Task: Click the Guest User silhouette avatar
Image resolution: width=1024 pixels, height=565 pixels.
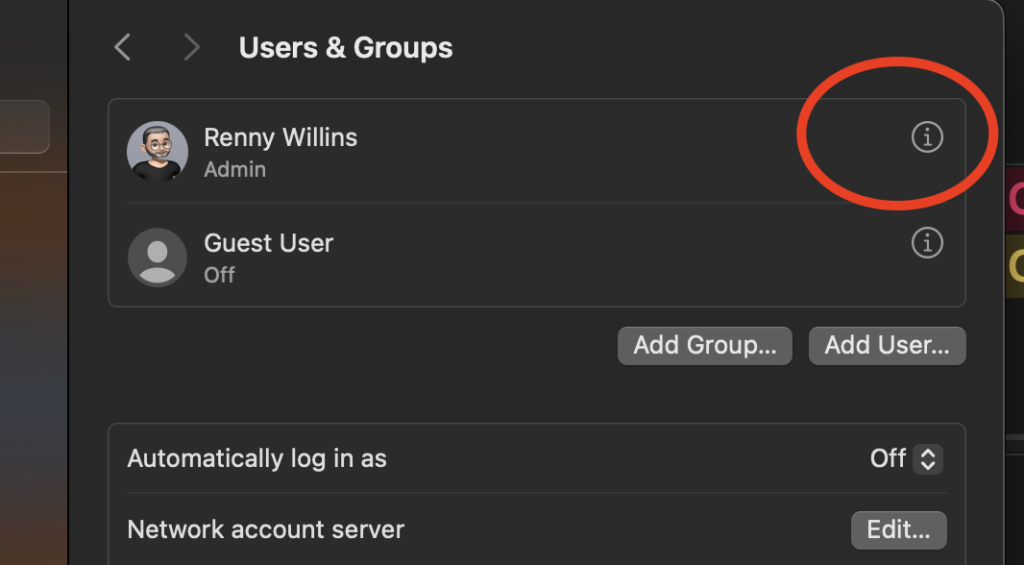Action: (157, 257)
